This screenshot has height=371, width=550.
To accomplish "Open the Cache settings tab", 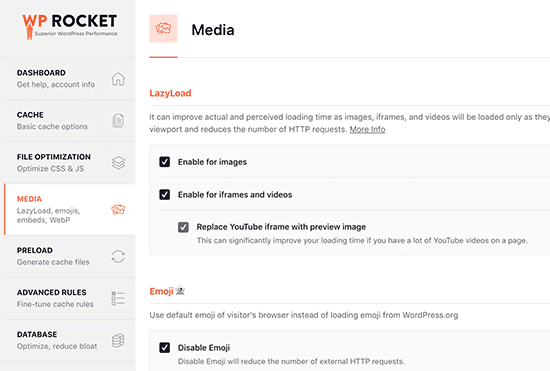I will coord(70,121).
